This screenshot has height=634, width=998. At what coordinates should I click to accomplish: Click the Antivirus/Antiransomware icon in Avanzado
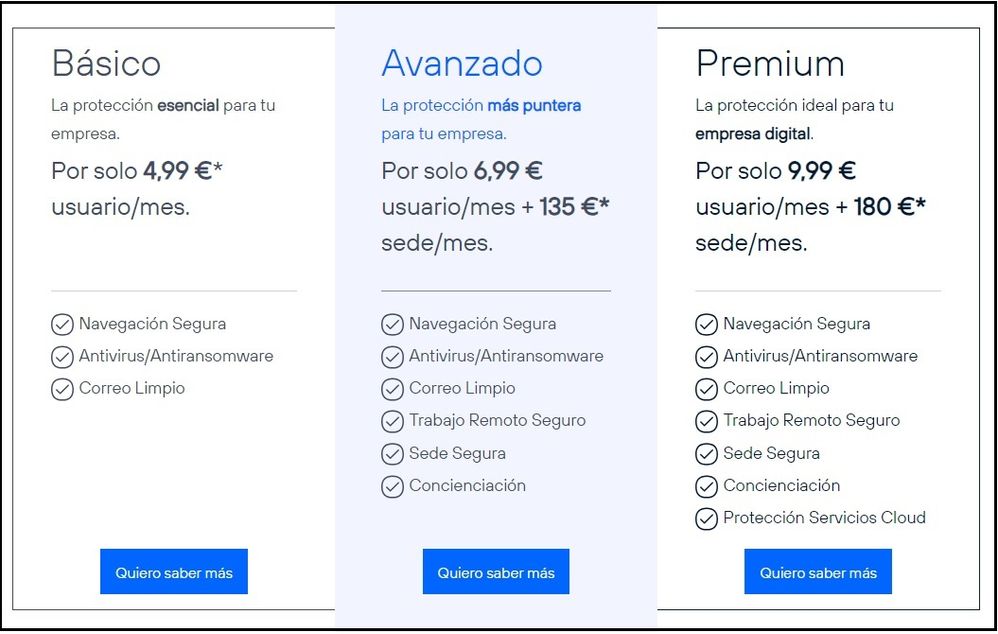pyautogui.click(x=391, y=356)
